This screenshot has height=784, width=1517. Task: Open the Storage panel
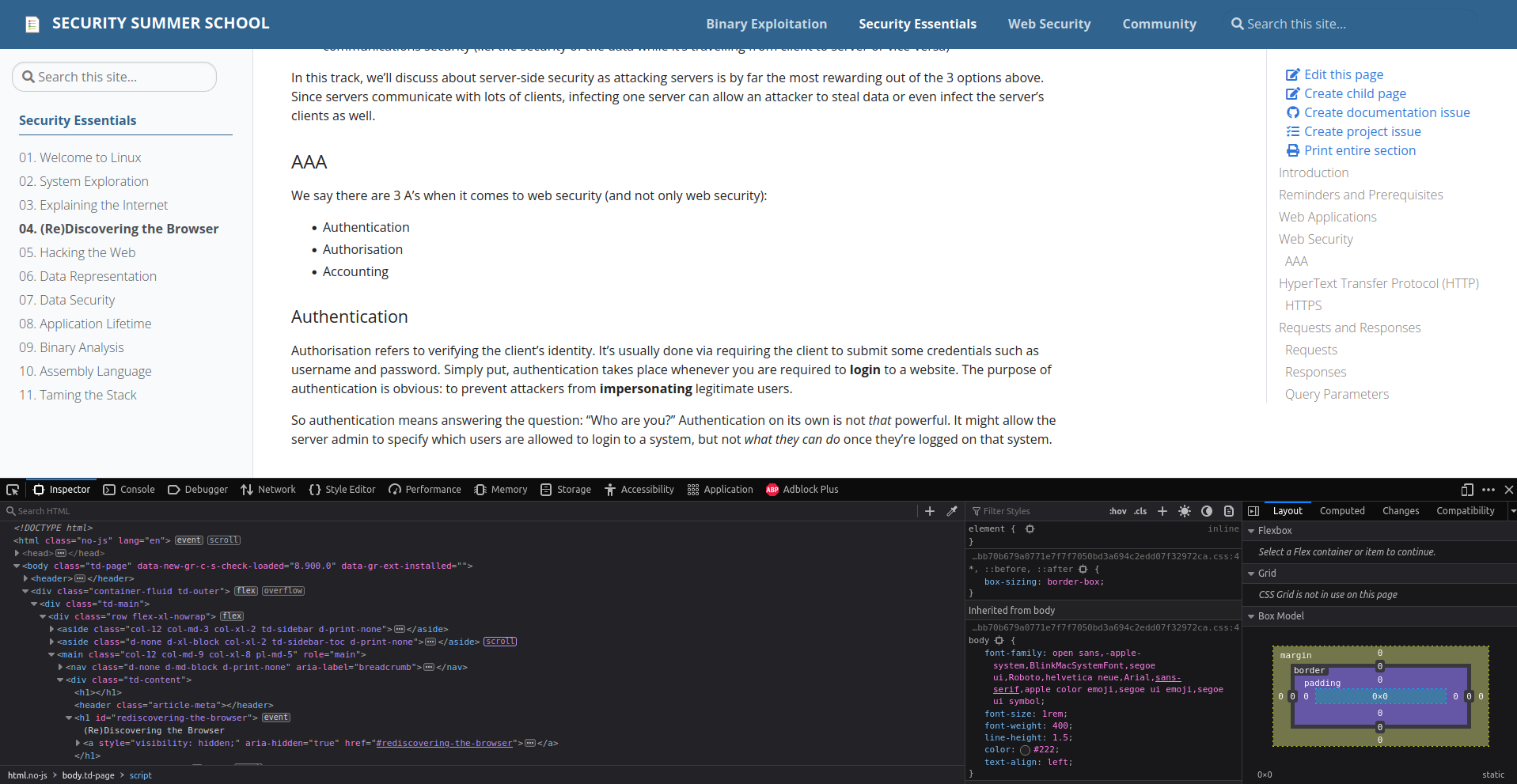pos(565,489)
